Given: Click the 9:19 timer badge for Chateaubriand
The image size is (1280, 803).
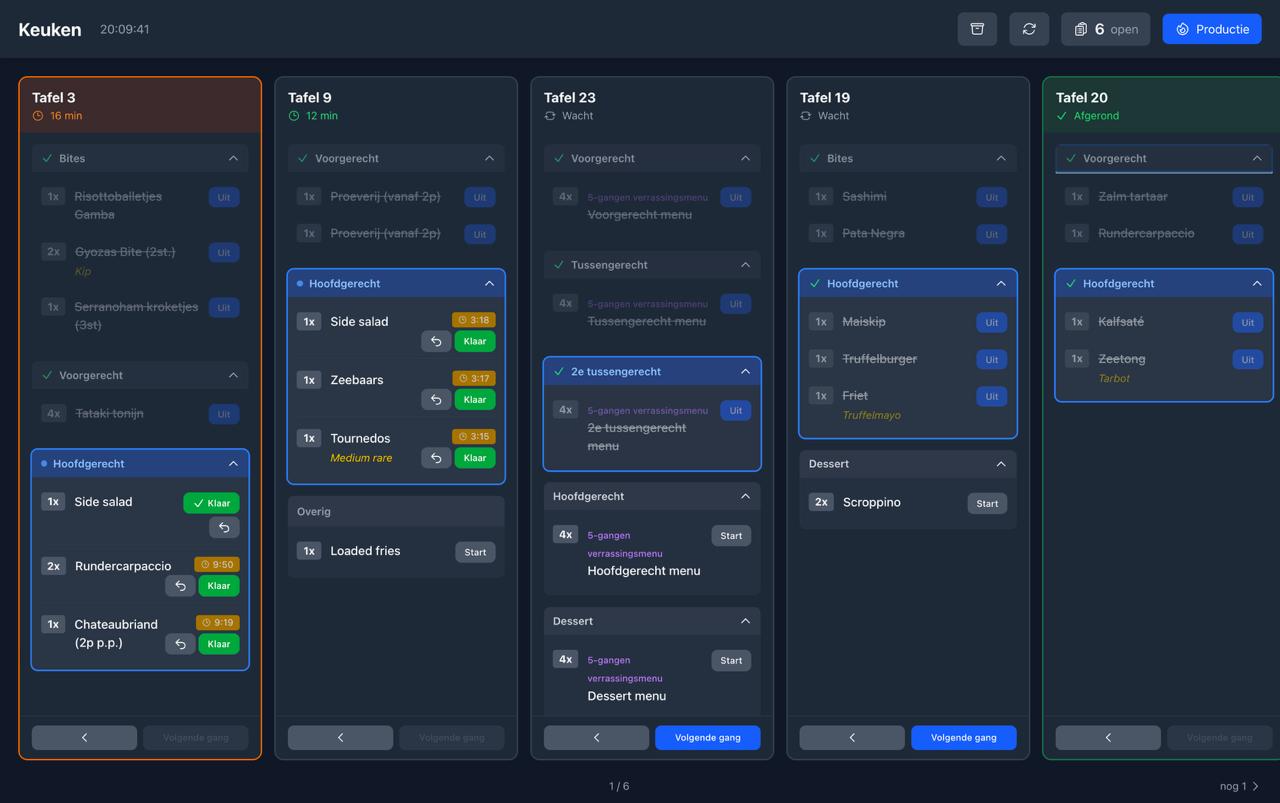Looking at the screenshot, I should [218, 622].
